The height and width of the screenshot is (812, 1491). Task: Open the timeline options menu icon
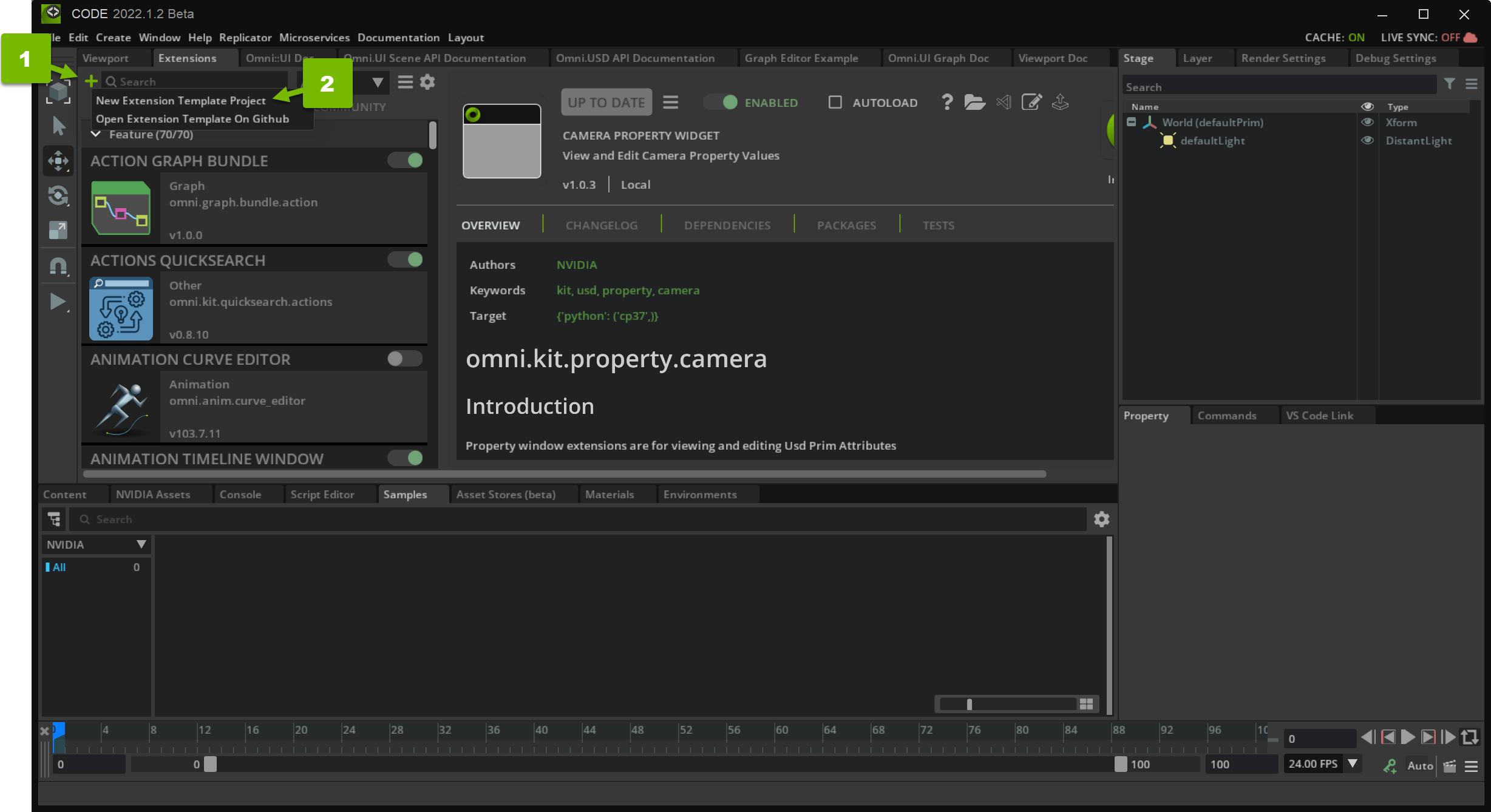pos(1472,766)
